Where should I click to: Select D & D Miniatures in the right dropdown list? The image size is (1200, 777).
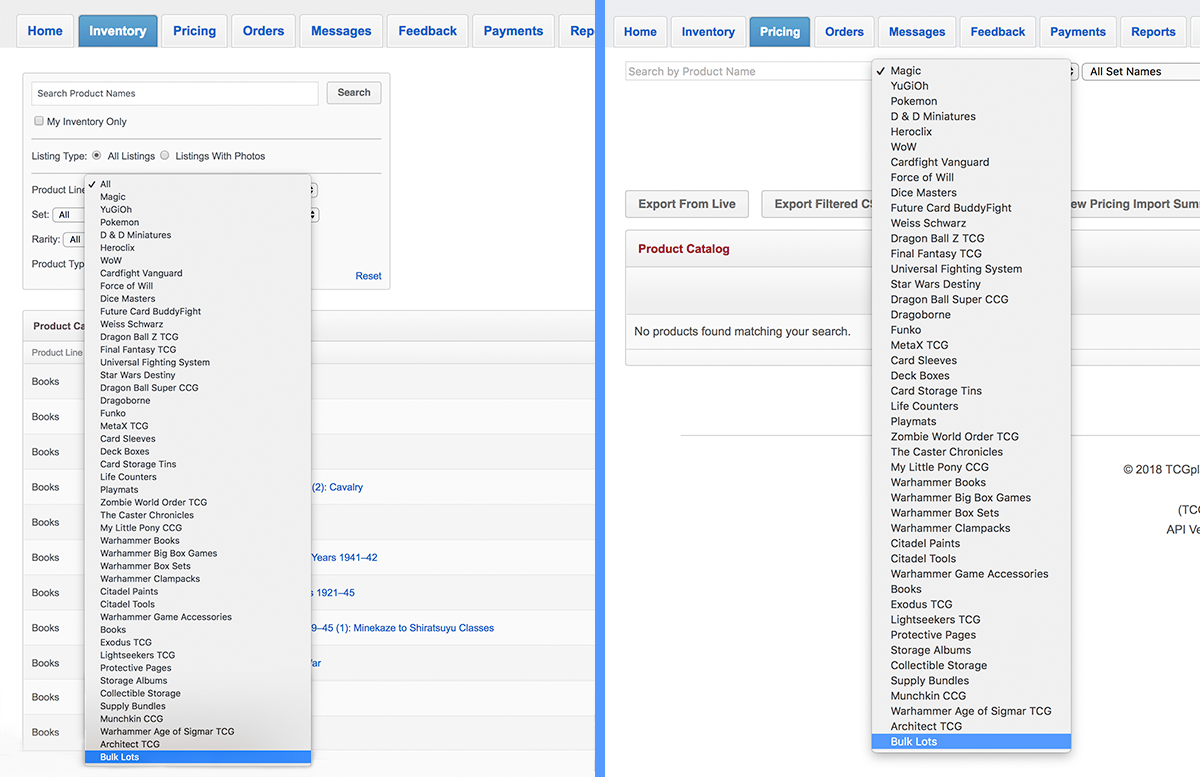[x=971, y=116]
